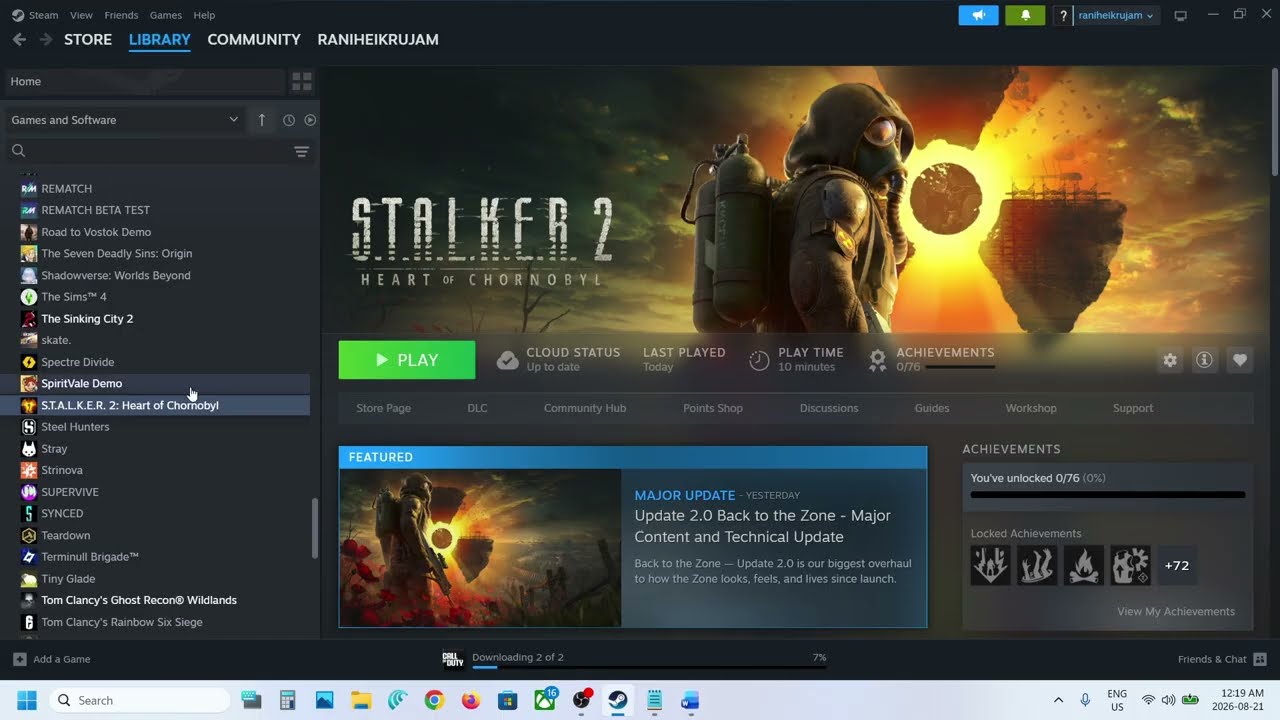Open the advanced filter options icon
1280x720 pixels.
(x=301, y=151)
